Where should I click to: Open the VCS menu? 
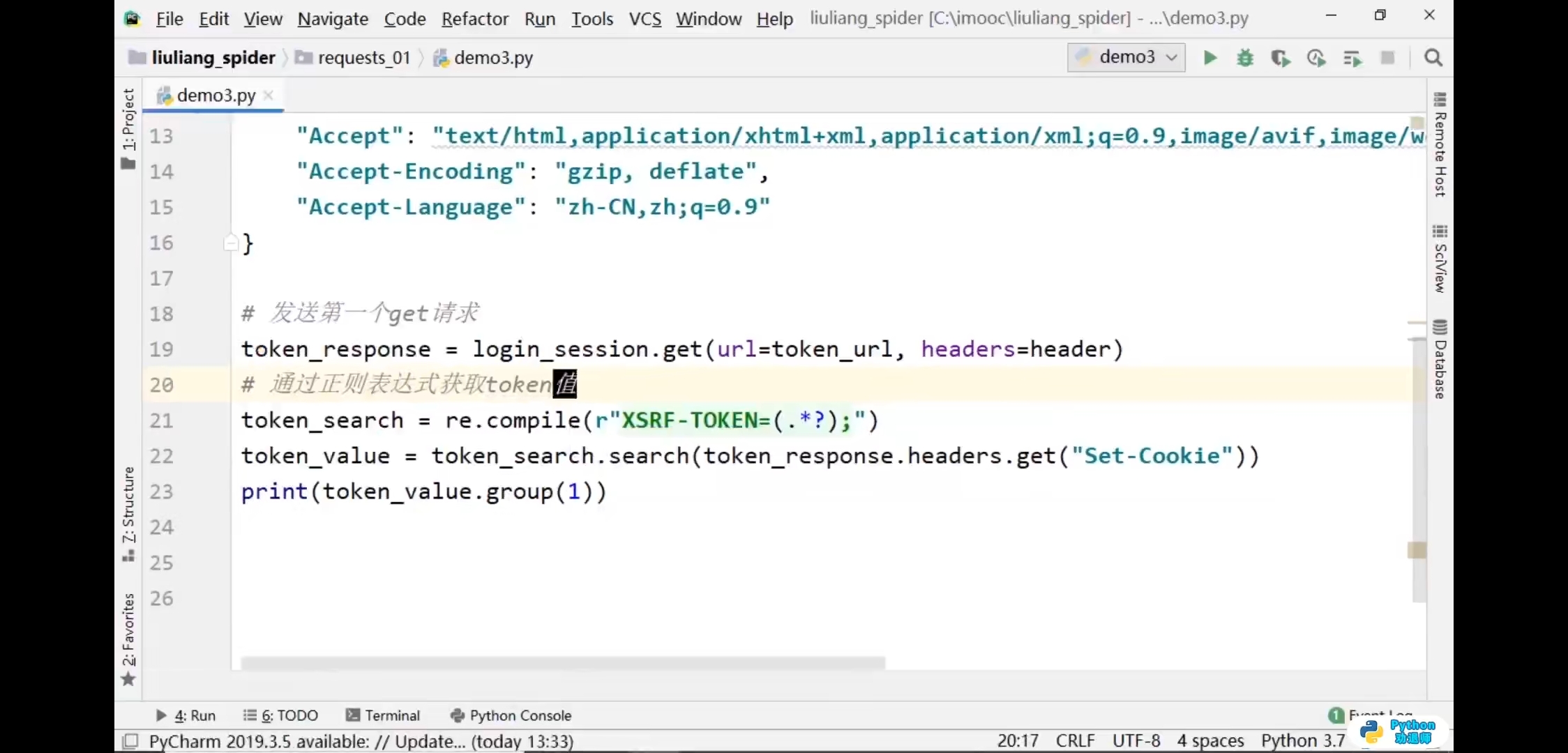(x=645, y=19)
